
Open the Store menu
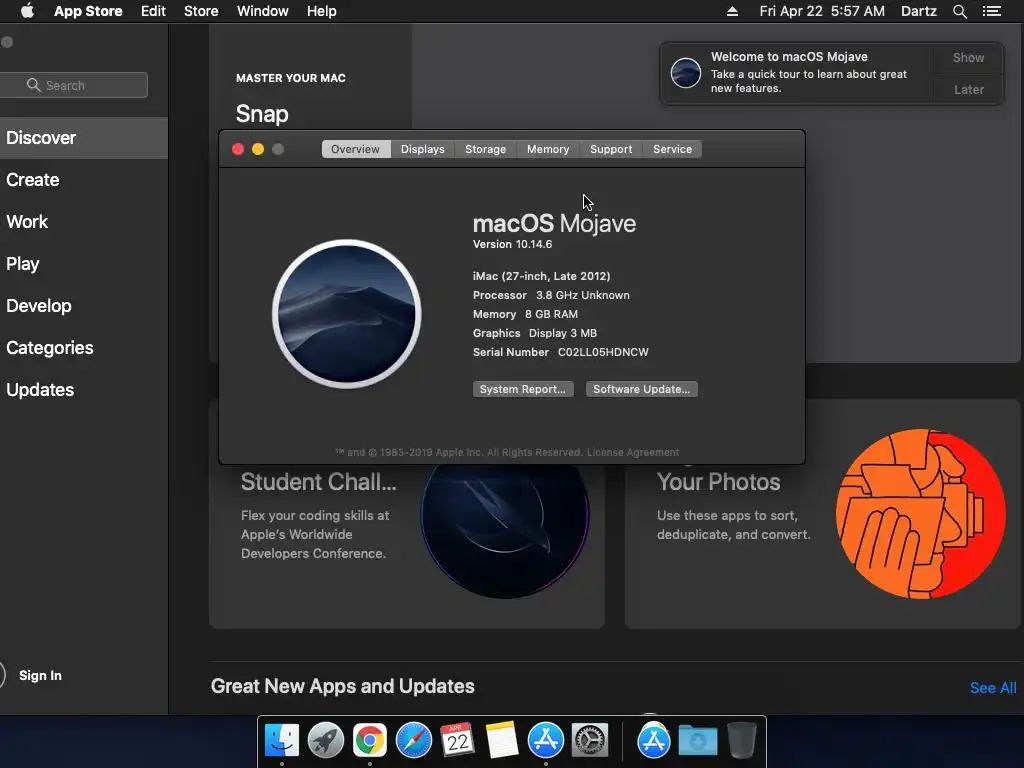coord(201,11)
